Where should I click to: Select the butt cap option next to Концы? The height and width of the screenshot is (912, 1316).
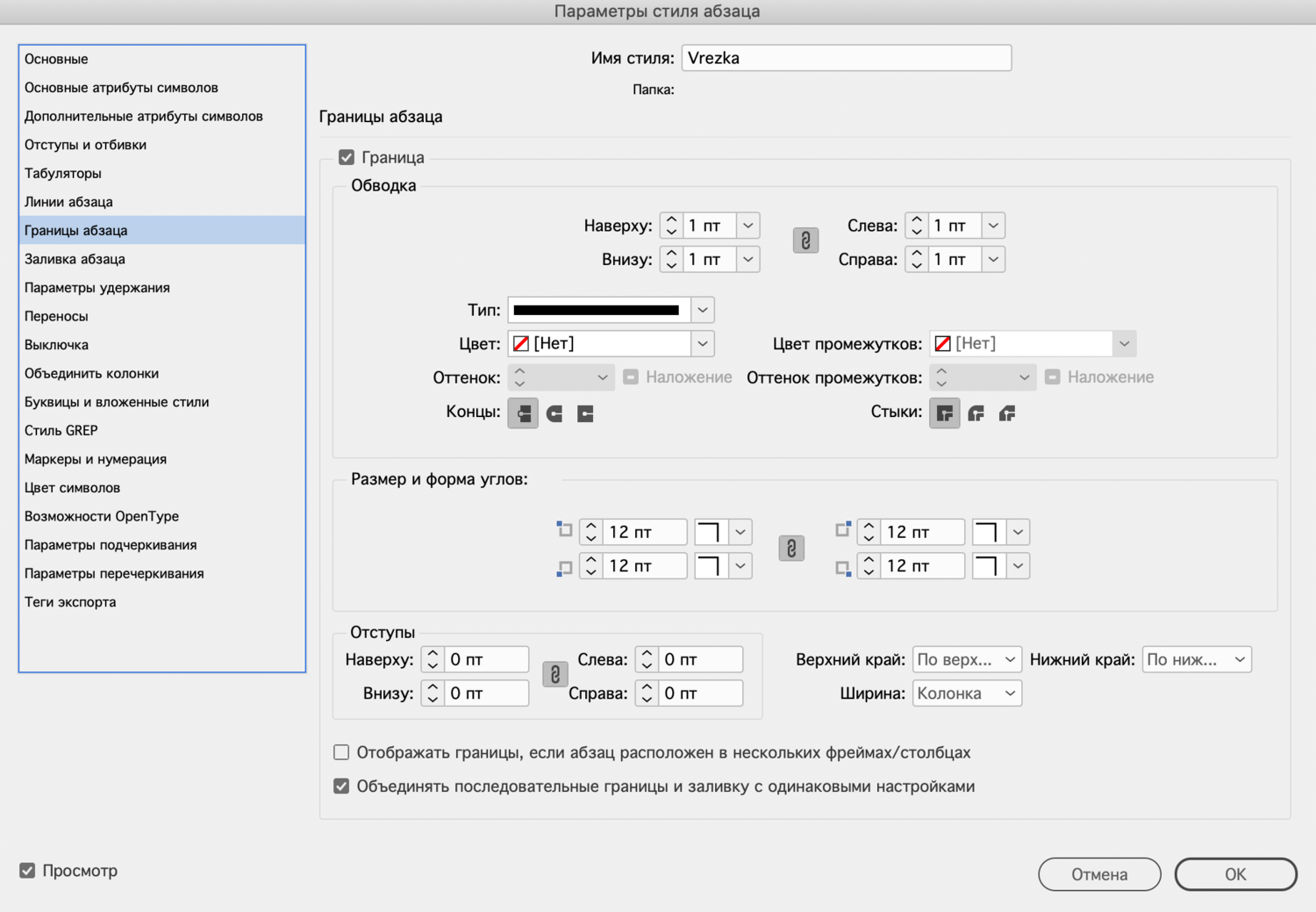point(523,413)
